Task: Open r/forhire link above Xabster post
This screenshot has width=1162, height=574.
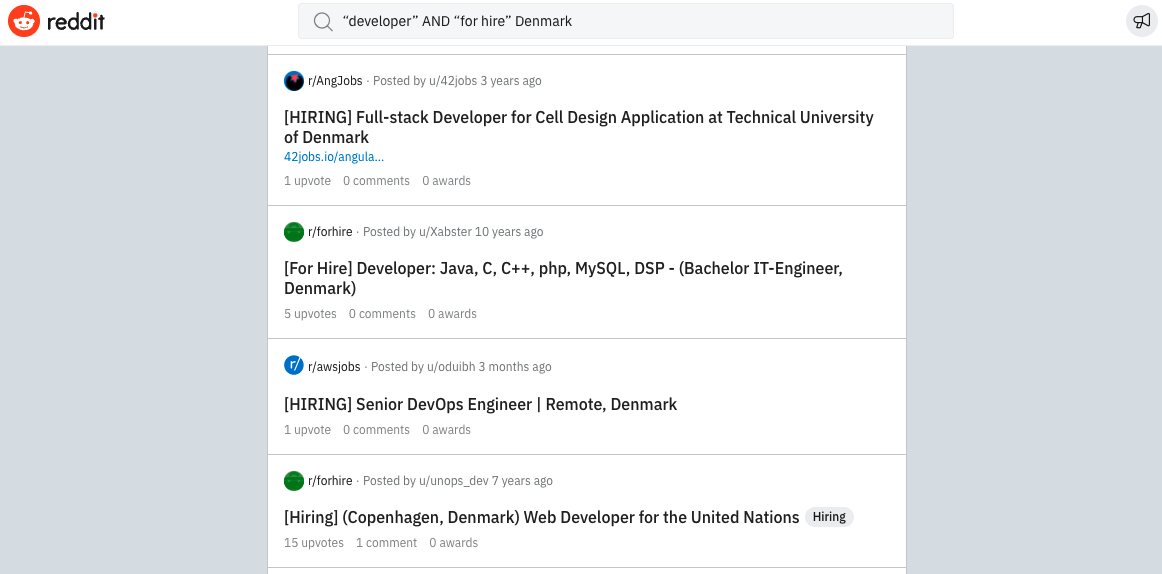Action: (331, 232)
